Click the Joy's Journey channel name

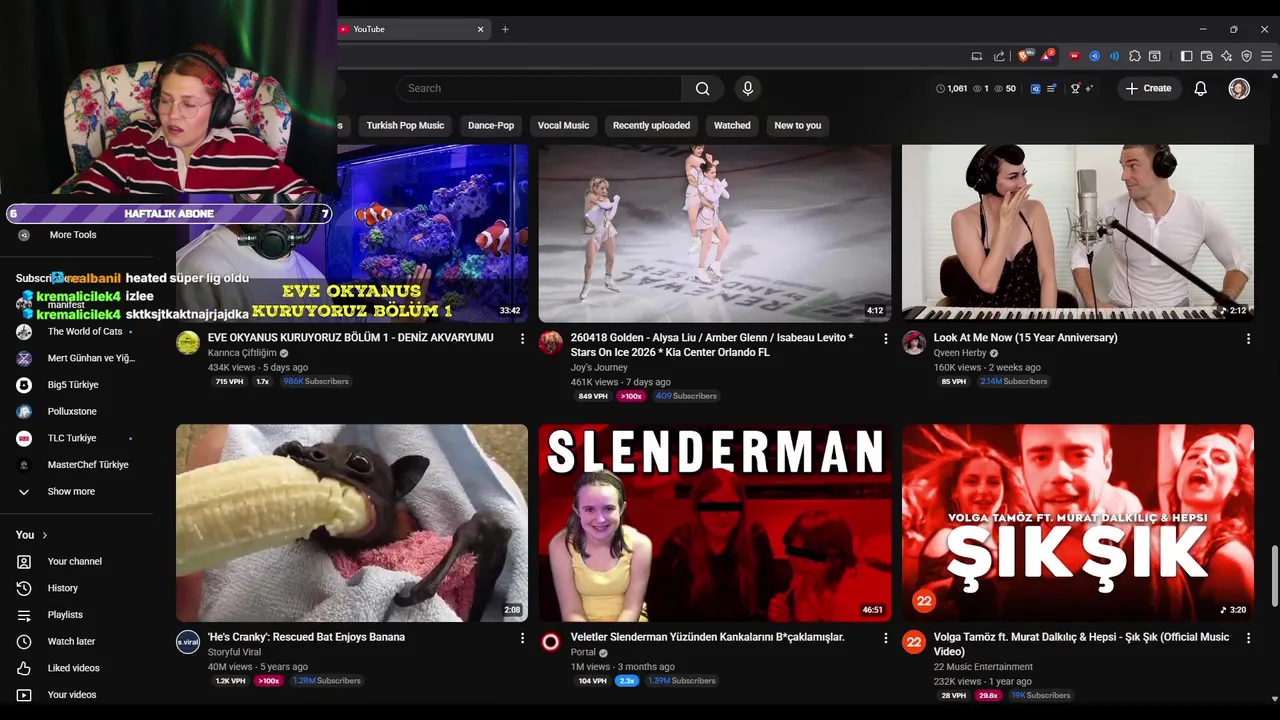click(599, 368)
